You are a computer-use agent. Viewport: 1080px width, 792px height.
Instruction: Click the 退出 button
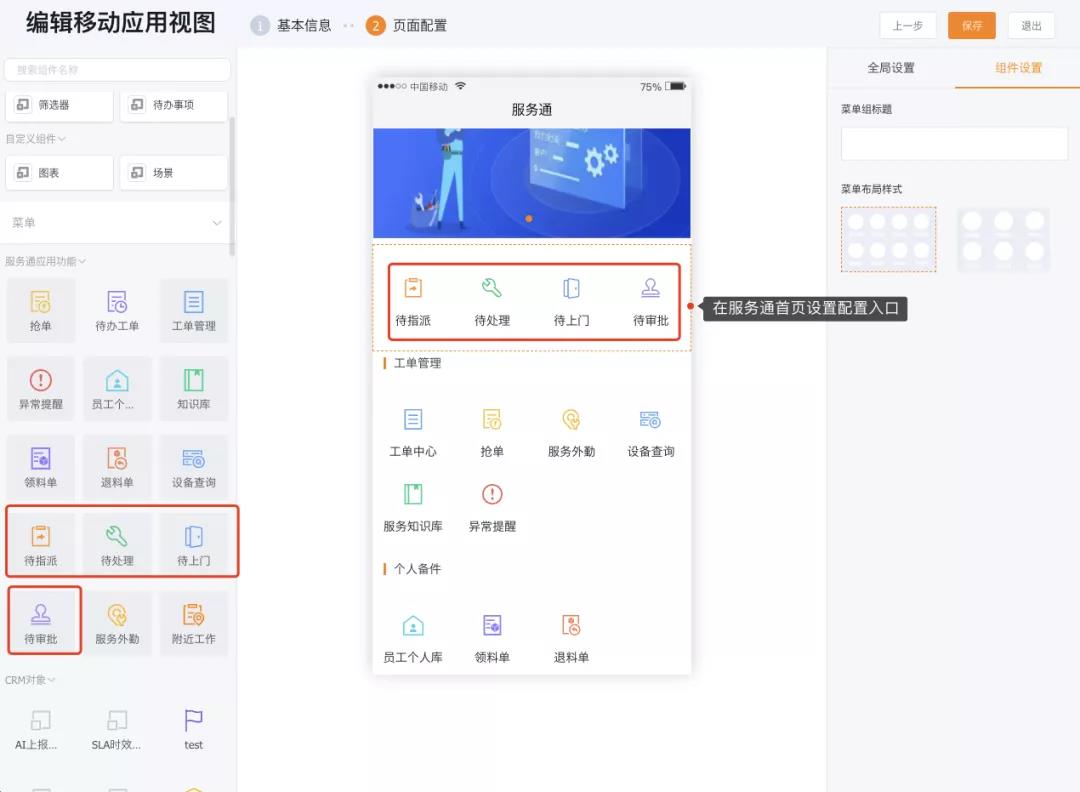[x=1031, y=25]
